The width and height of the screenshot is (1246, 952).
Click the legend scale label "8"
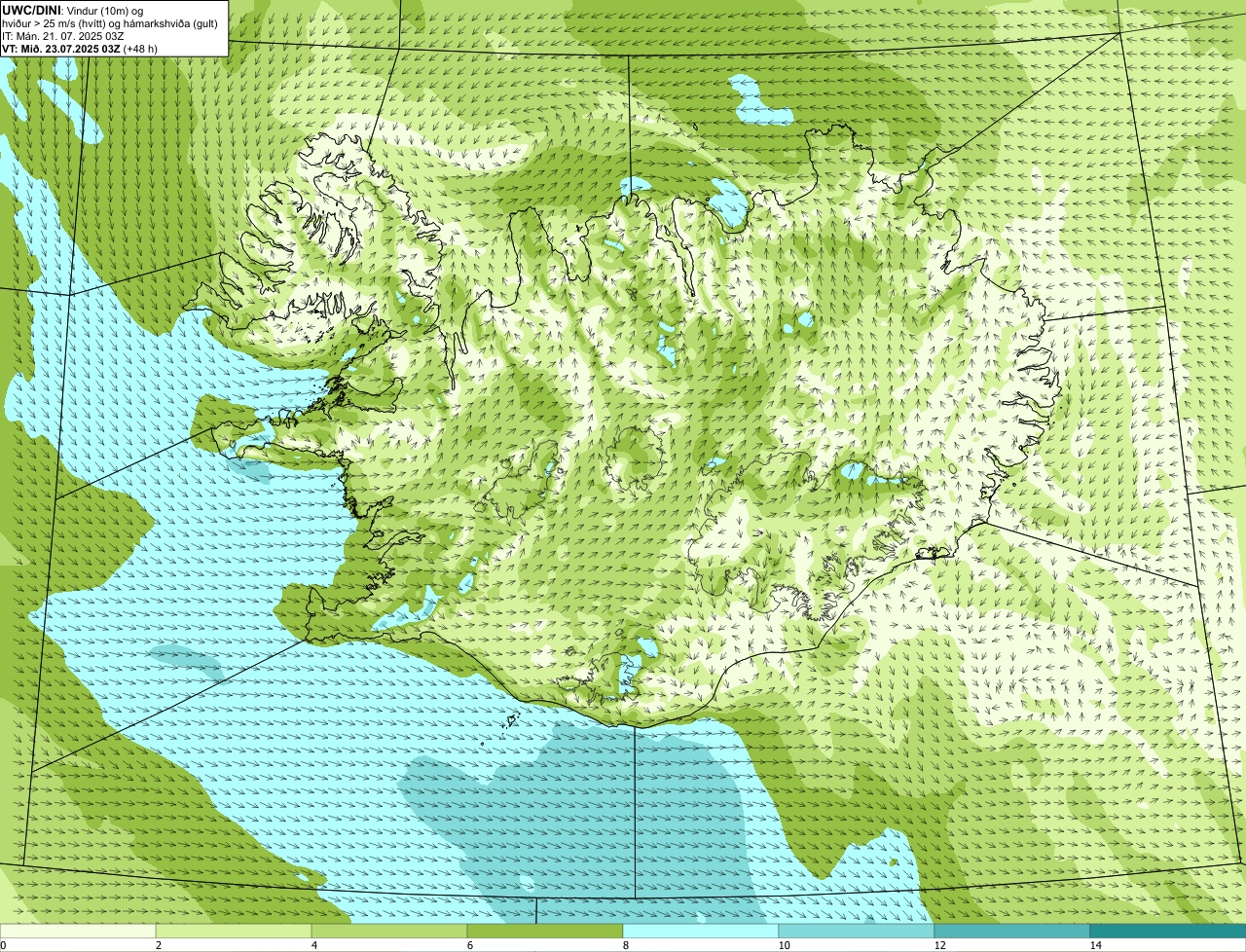625,945
